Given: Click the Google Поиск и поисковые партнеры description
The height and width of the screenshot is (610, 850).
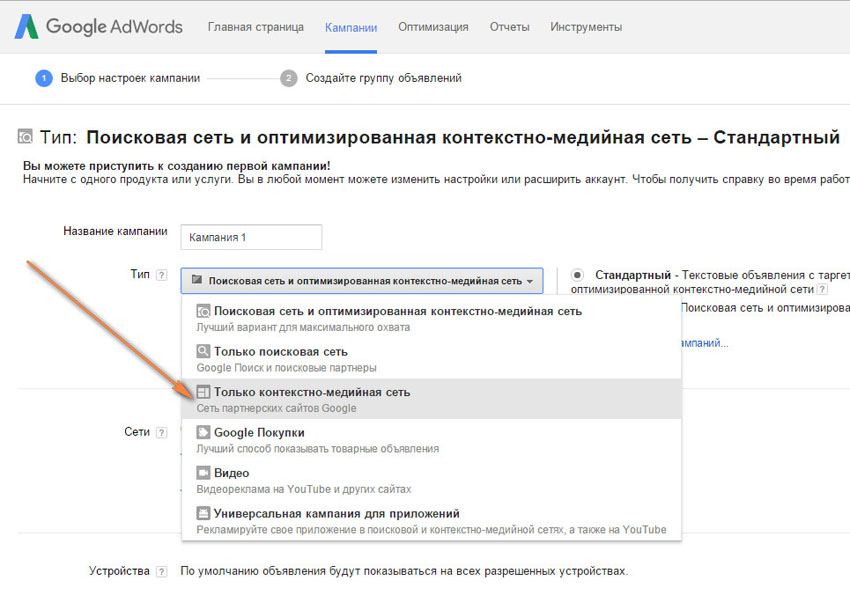Looking at the screenshot, I should [x=286, y=368].
